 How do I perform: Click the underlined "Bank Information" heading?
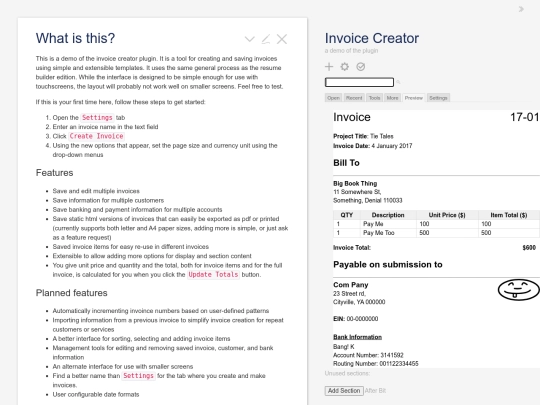tap(357, 337)
